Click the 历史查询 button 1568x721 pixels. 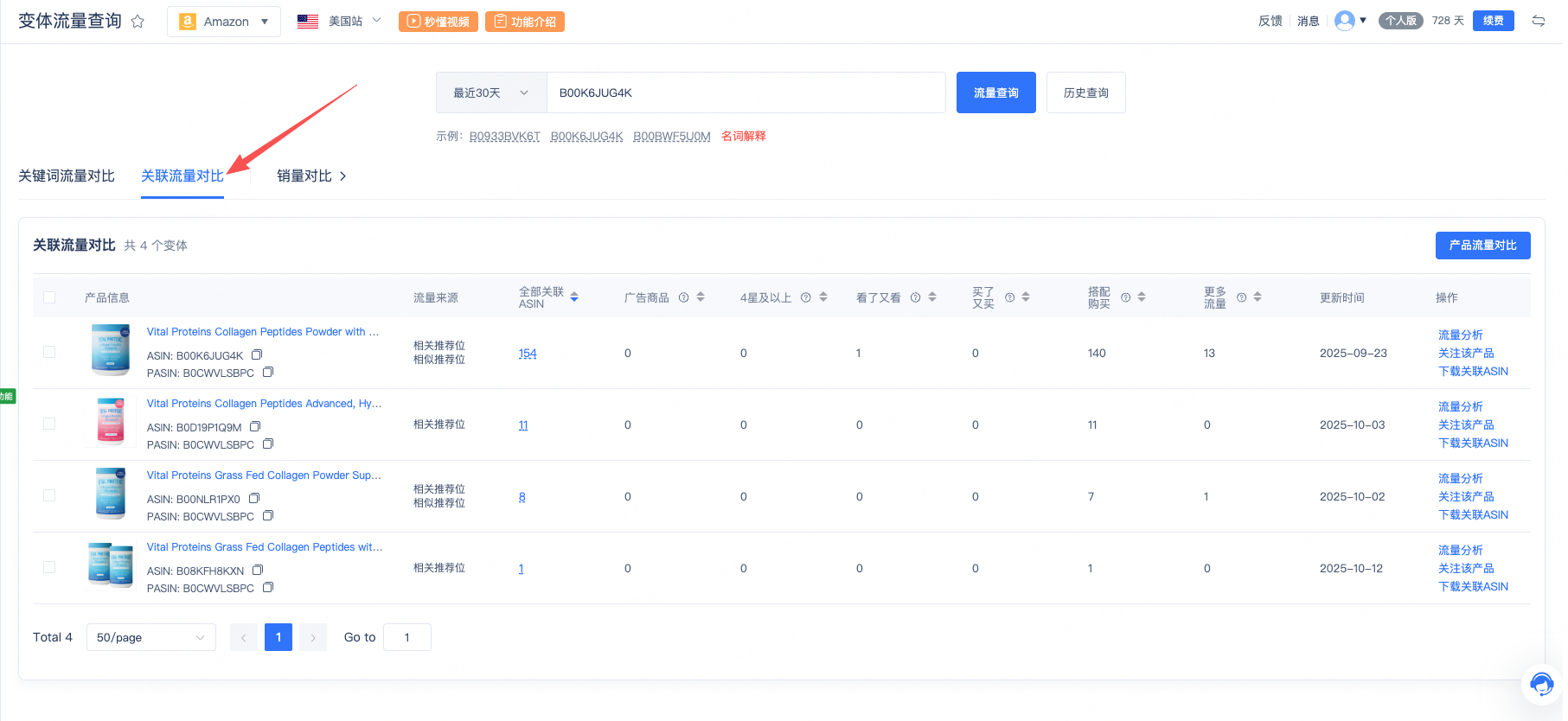(x=1086, y=93)
